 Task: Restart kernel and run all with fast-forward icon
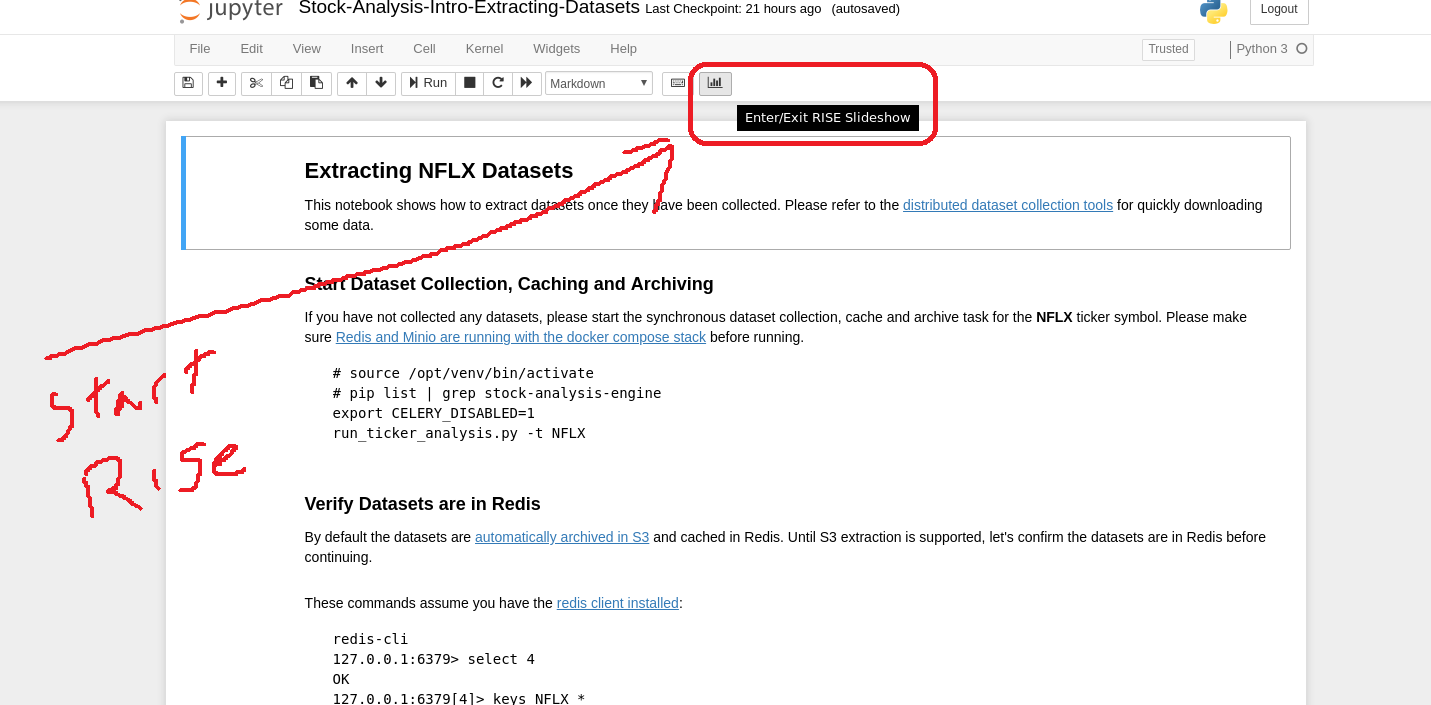pyautogui.click(x=527, y=83)
